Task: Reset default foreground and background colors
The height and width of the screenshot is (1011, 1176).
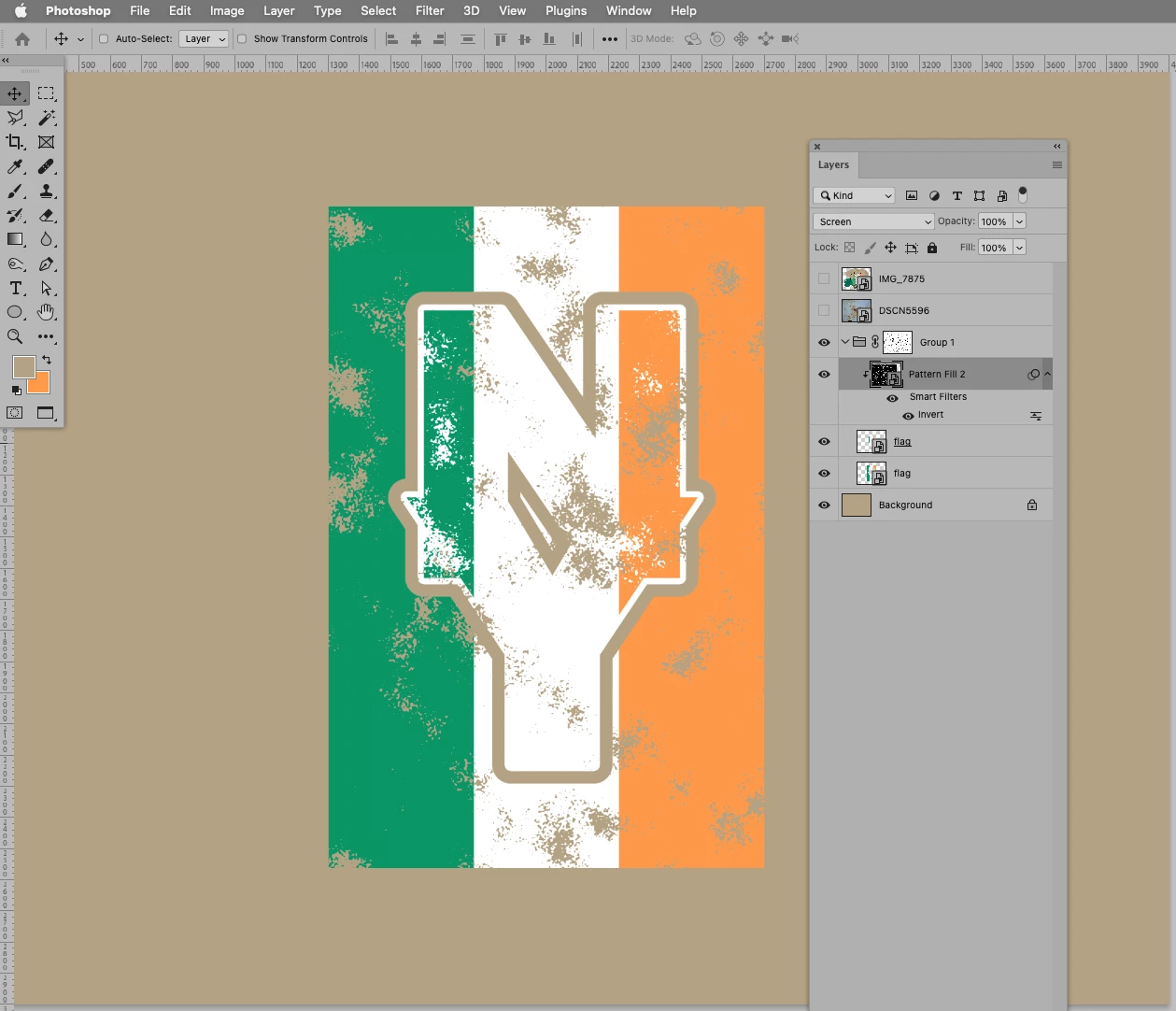Action: (16, 390)
